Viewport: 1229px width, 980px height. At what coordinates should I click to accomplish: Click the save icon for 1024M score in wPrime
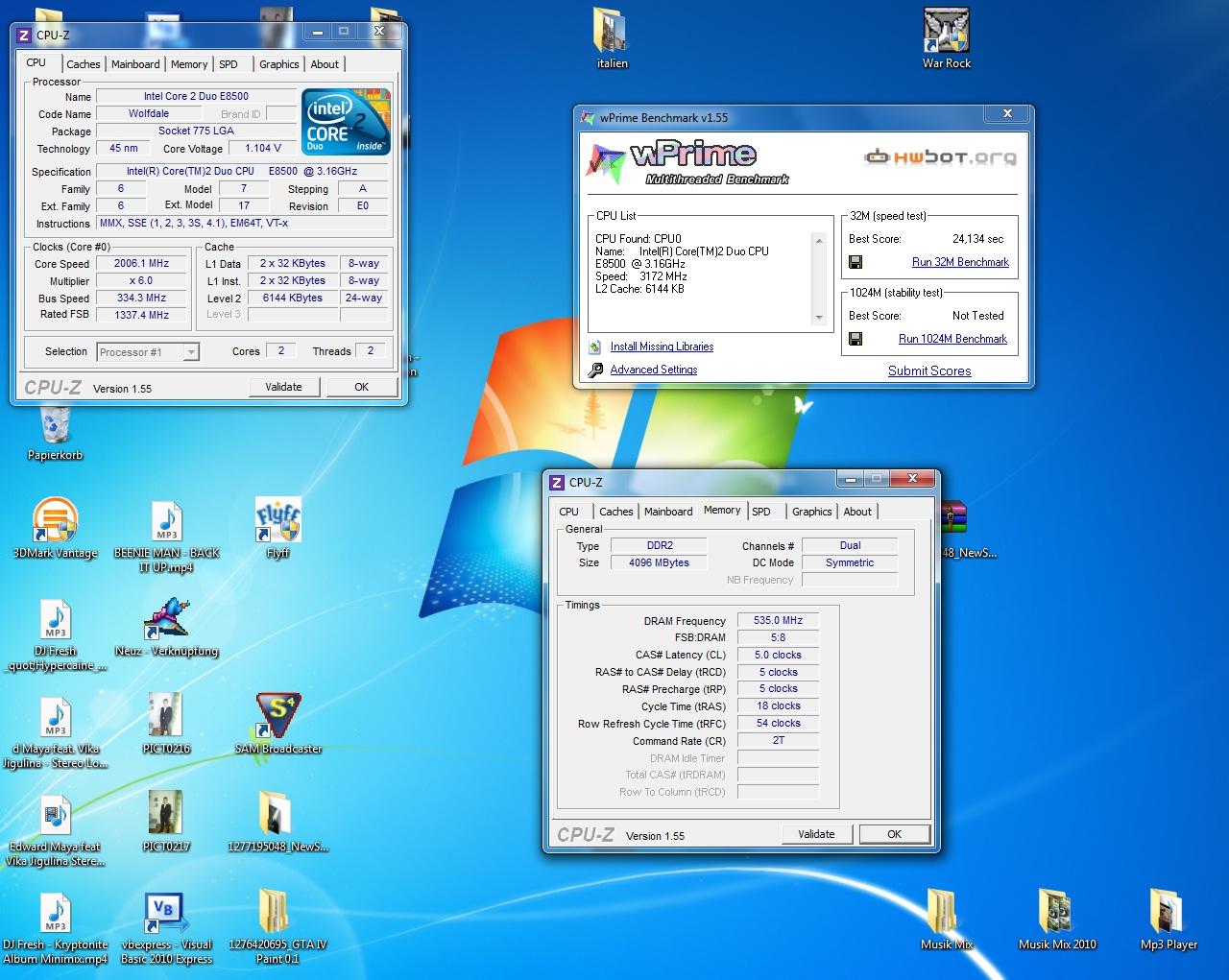point(855,339)
